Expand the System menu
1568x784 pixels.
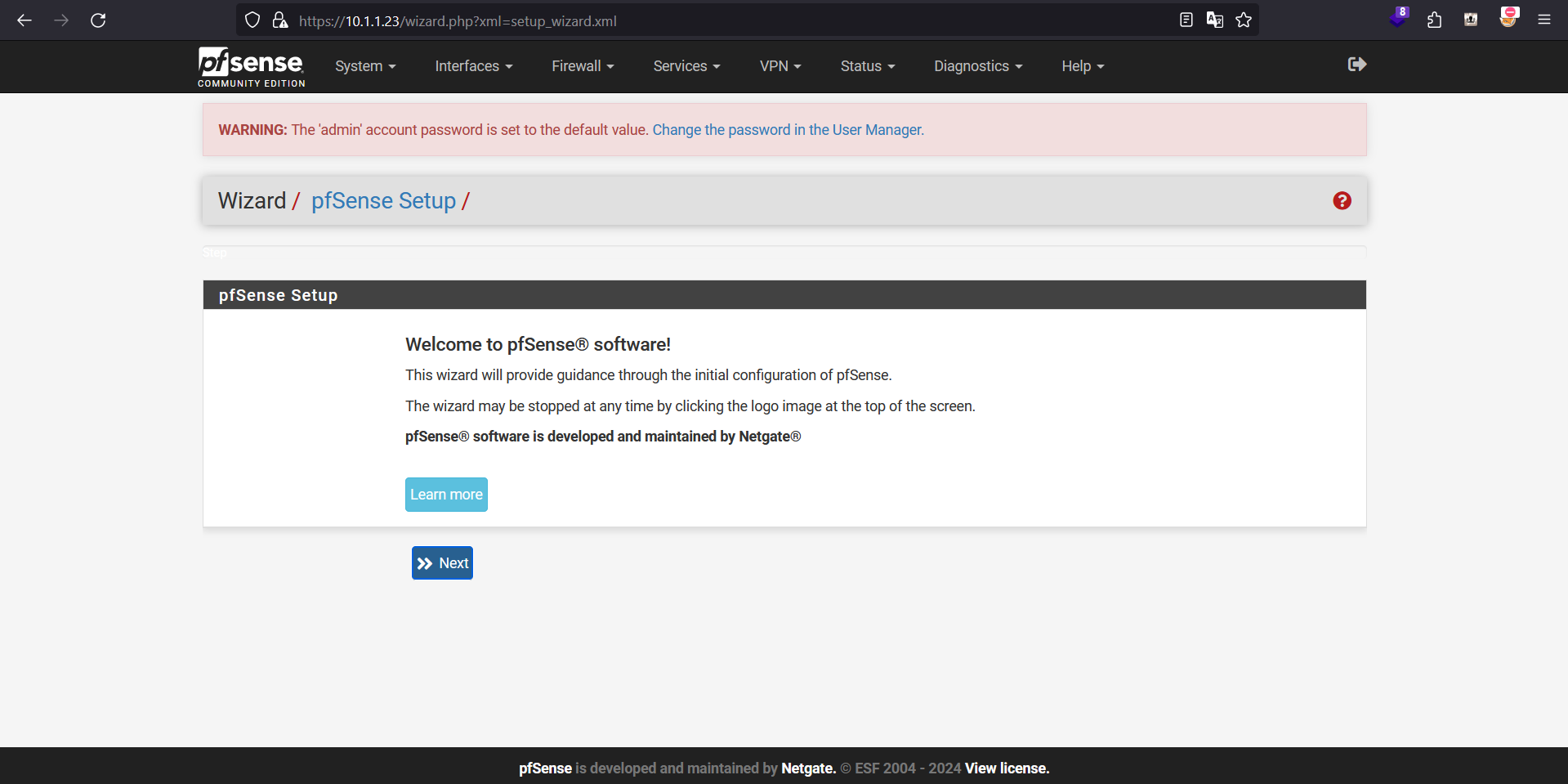click(x=365, y=66)
